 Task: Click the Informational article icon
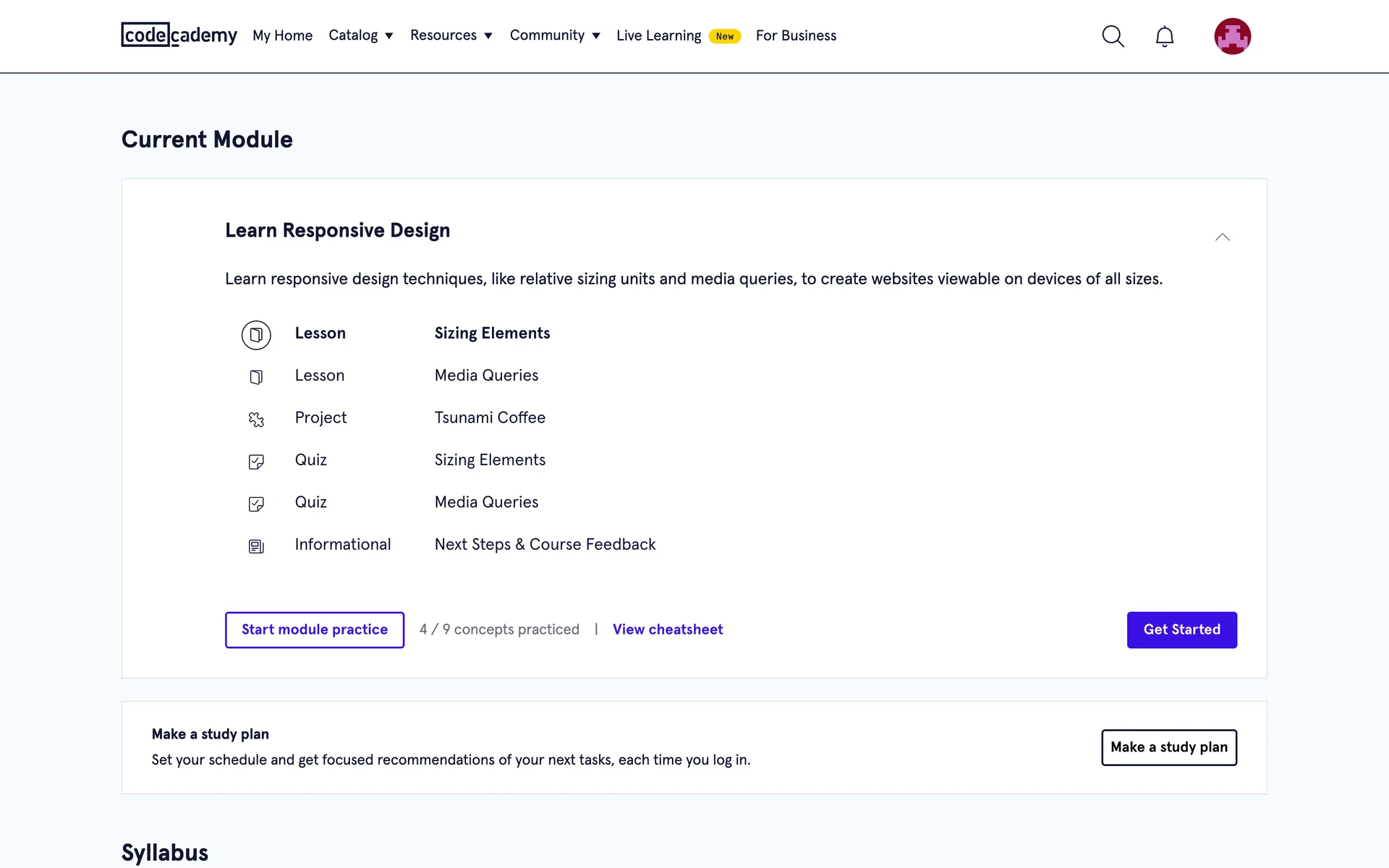256,546
